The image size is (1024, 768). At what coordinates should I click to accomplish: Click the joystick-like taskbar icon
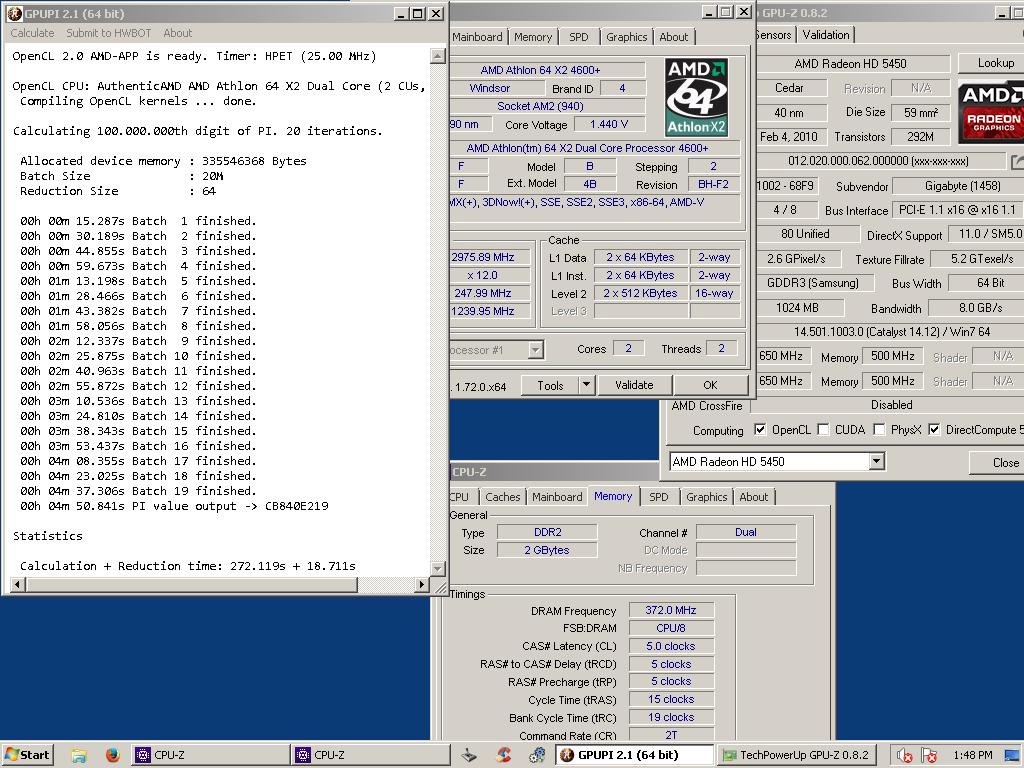[469, 755]
